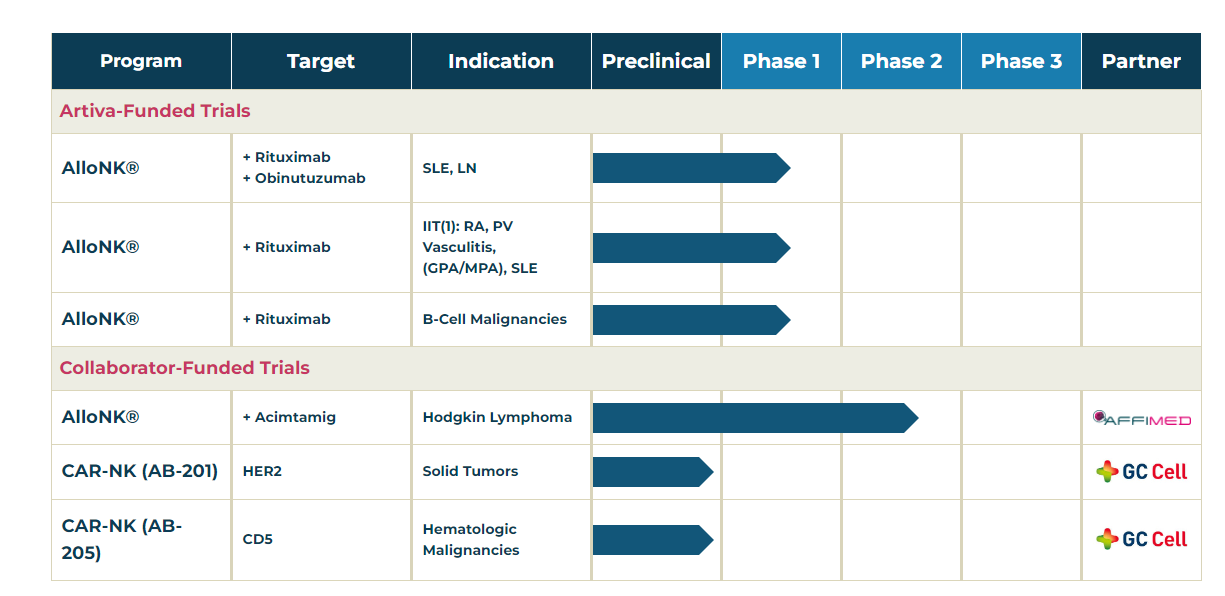
Task: Click the GC Cell logo for AB-201
Action: pos(1141,472)
